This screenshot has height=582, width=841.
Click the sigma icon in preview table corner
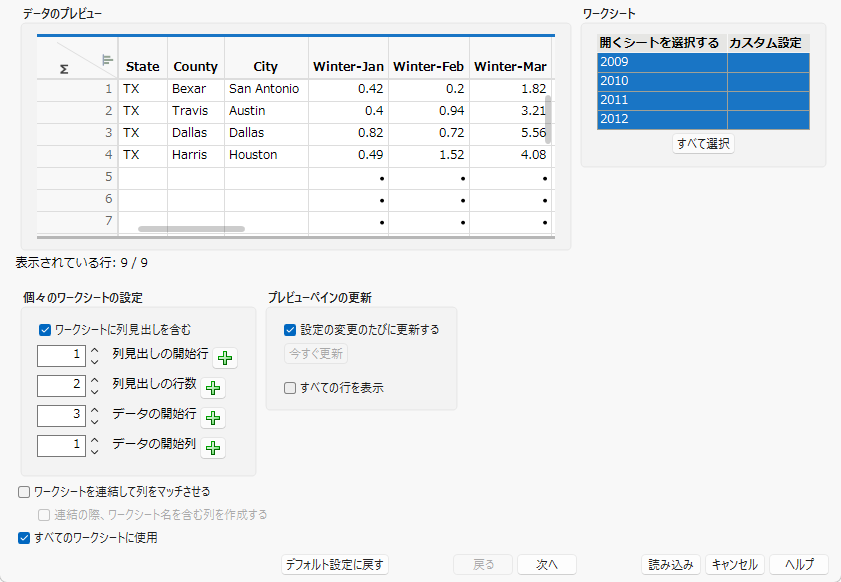[64, 69]
